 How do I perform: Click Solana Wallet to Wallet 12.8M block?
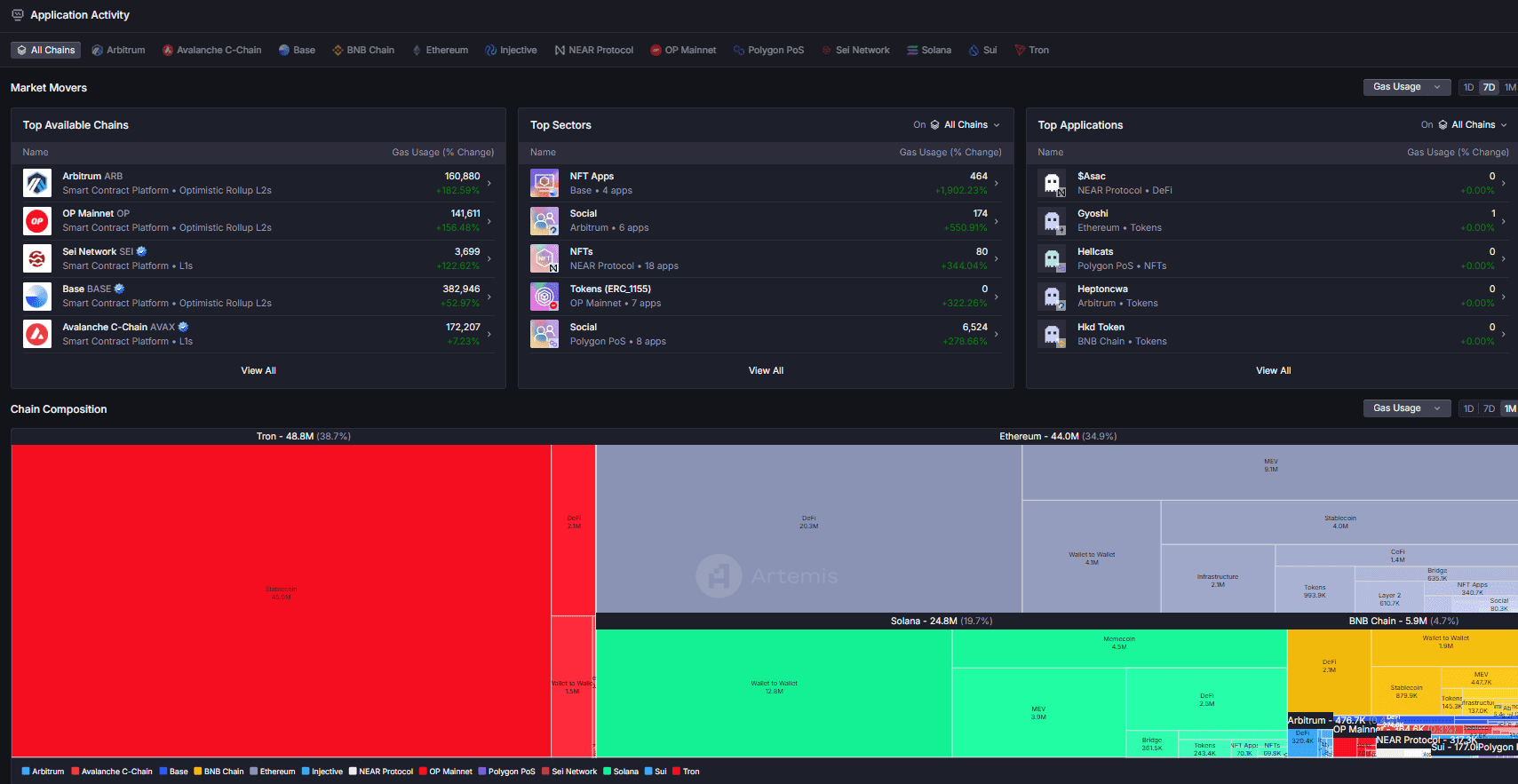(x=774, y=693)
